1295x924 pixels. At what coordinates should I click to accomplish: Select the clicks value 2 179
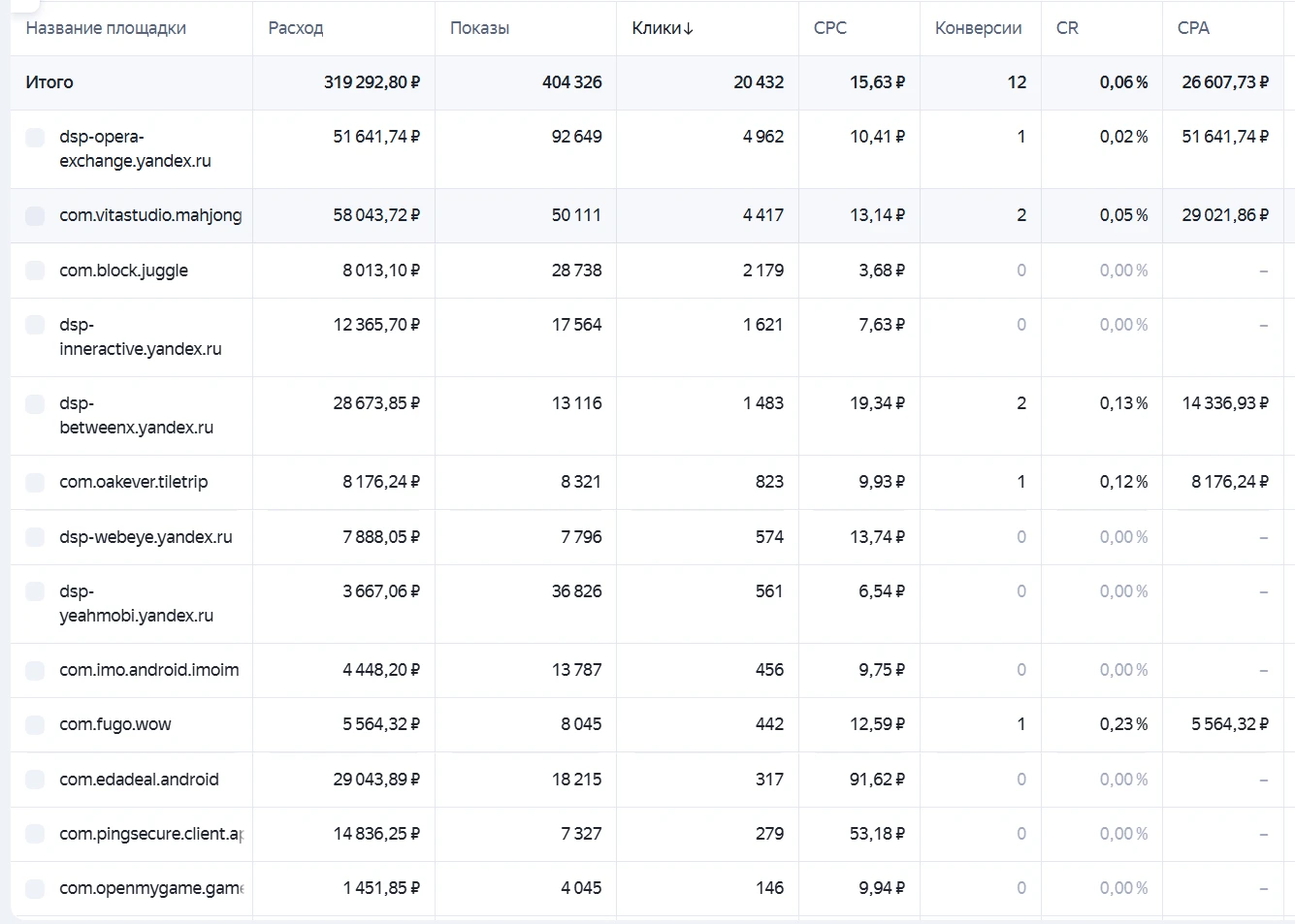pos(763,271)
